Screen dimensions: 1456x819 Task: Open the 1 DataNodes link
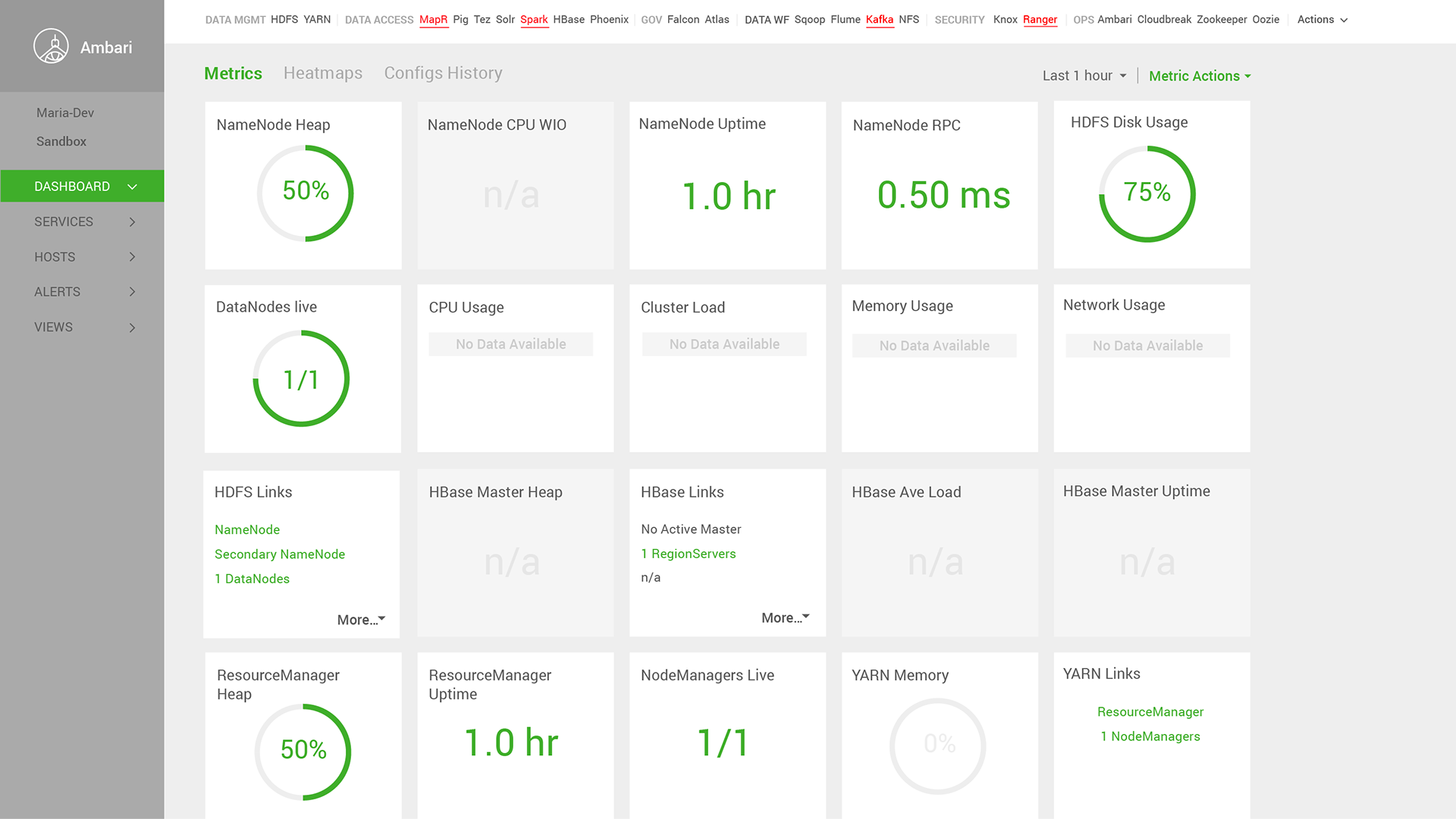click(x=252, y=579)
